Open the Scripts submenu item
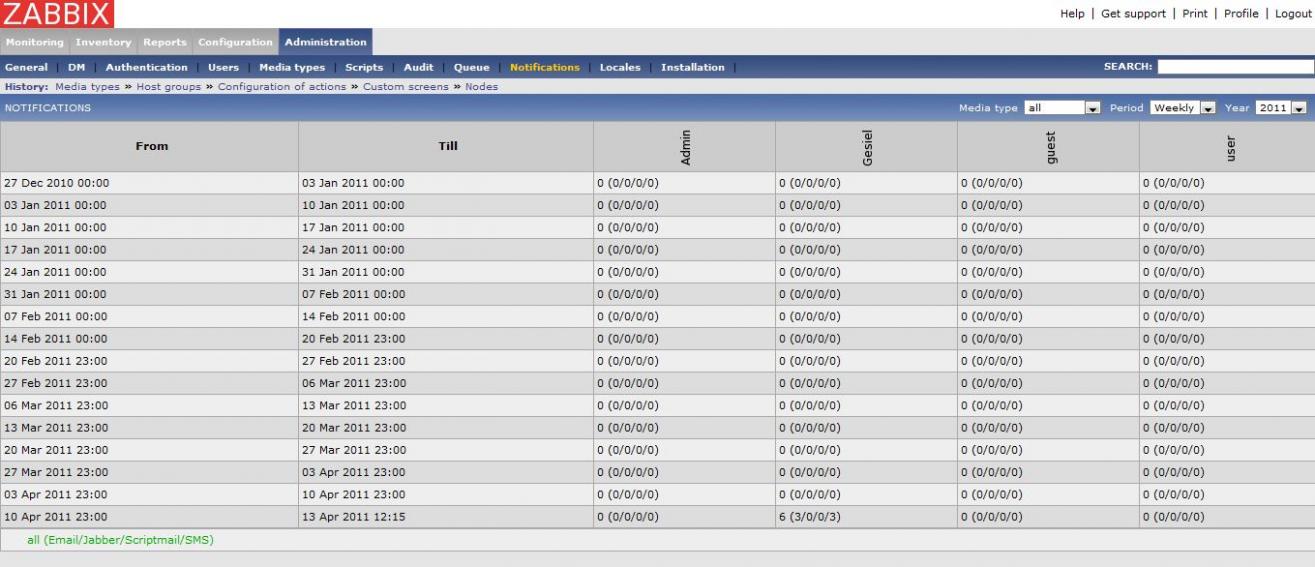The height and width of the screenshot is (567, 1315). tap(364, 67)
